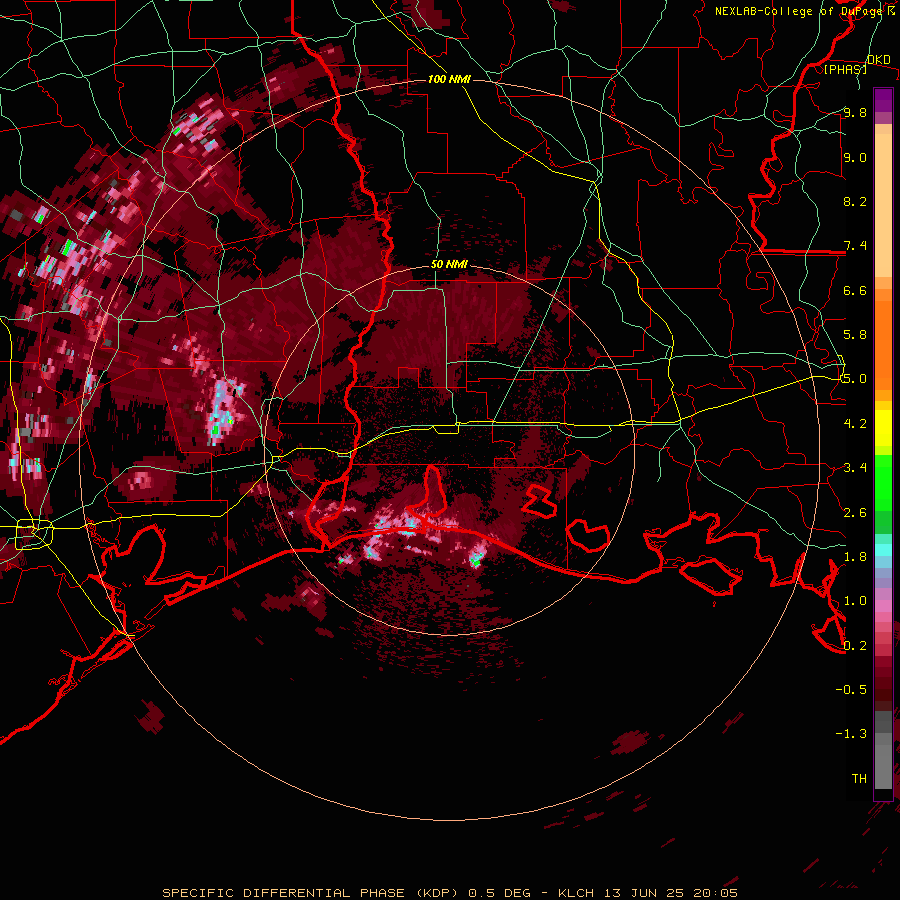Click the 50 NMI range ring label

[x=449, y=265]
